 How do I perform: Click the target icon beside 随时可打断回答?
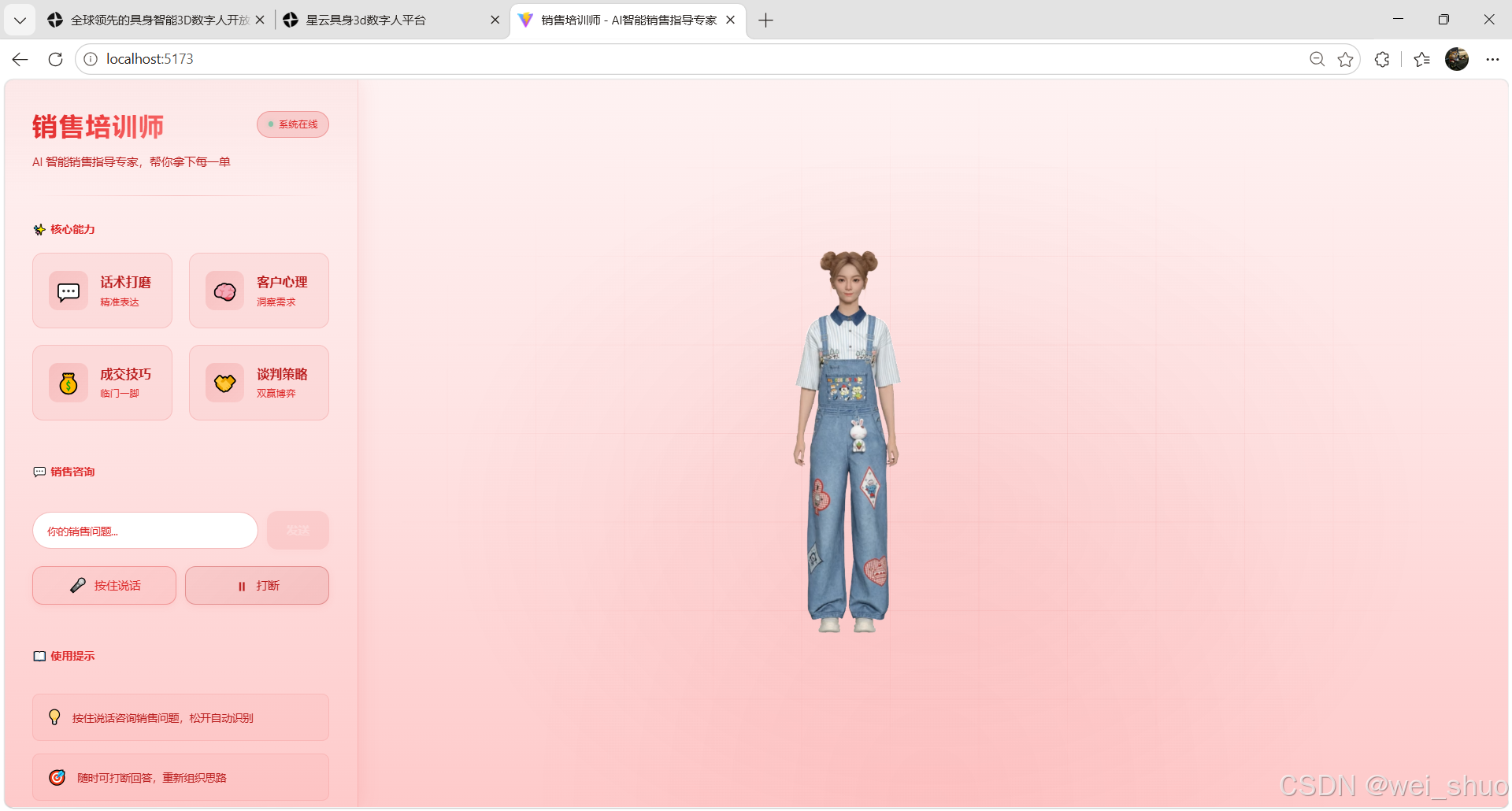[x=57, y=777]
